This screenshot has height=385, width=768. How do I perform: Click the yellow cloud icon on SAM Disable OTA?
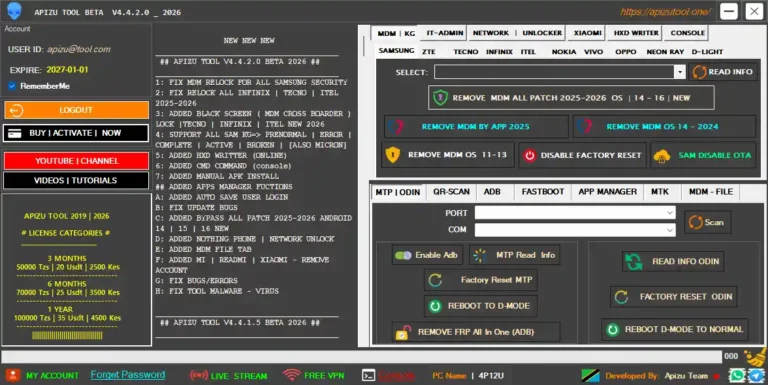click(x=662, y=156)
